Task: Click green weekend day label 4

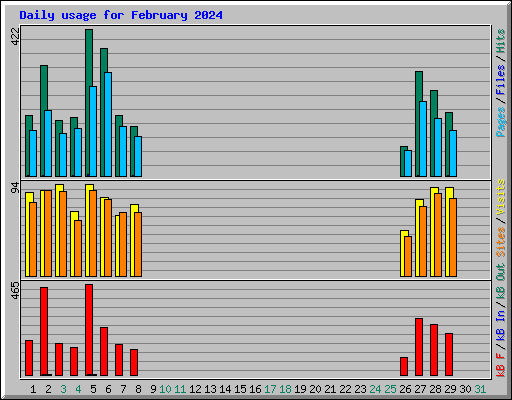Action: [x=78, y=389]
